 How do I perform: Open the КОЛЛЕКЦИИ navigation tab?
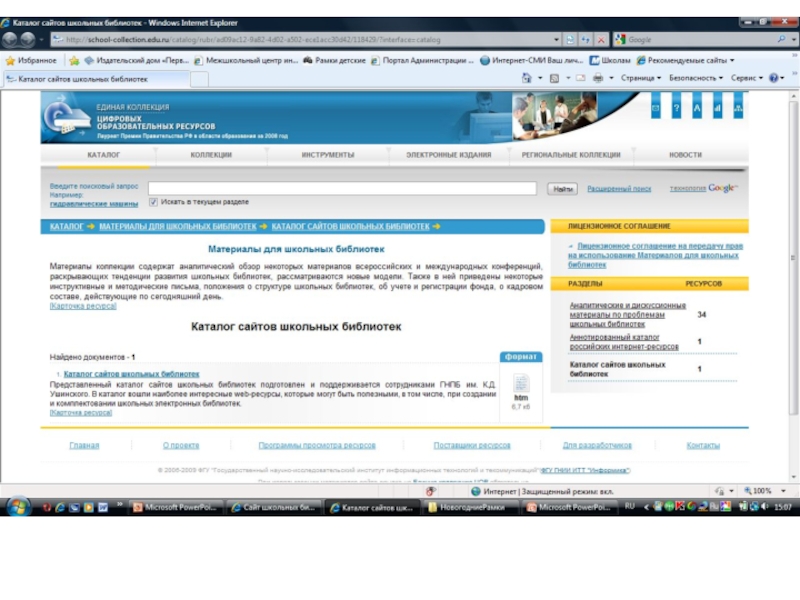211,155
